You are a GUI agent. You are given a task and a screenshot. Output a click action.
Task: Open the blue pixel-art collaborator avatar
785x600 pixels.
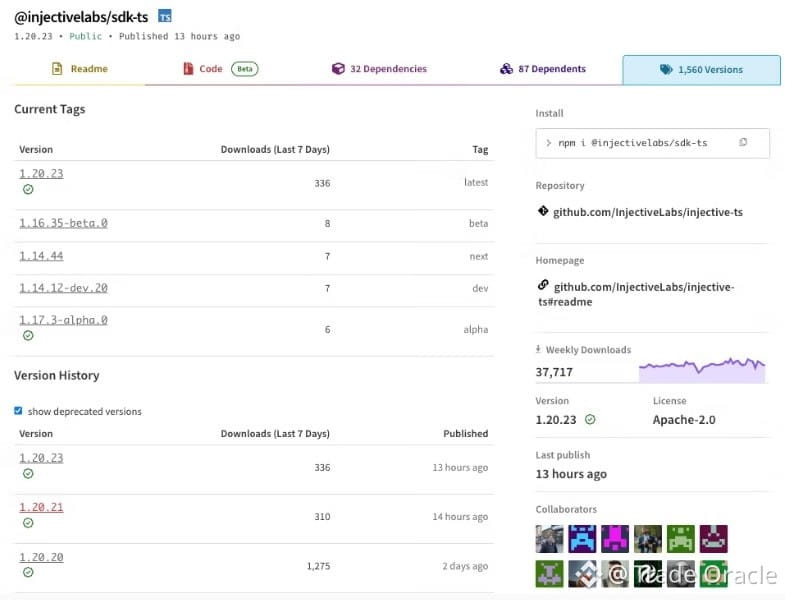pyautogui.click(x=582, y=539)
